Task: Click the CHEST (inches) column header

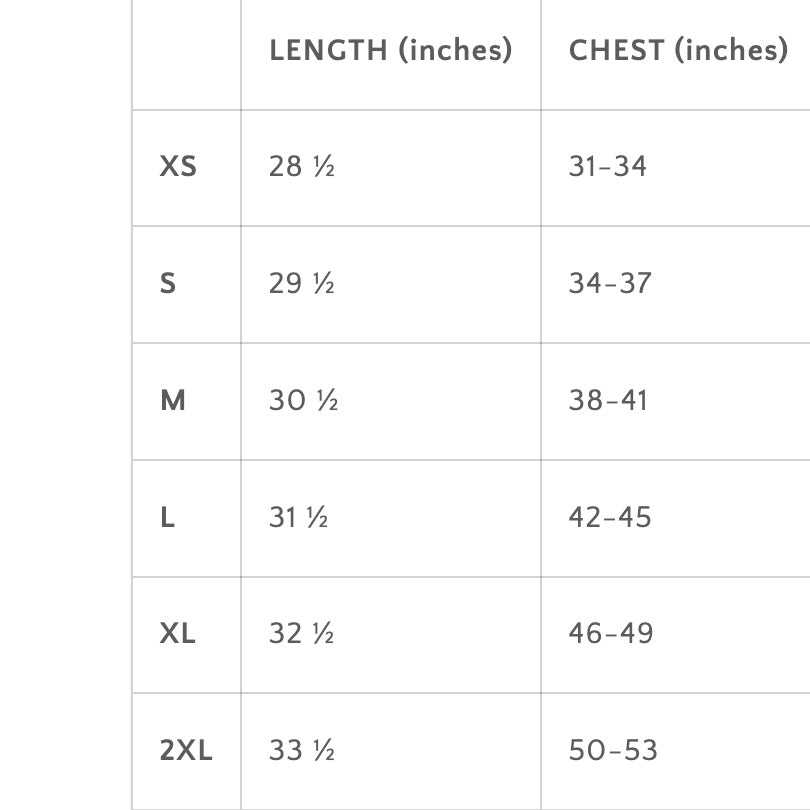Action: 678,50
